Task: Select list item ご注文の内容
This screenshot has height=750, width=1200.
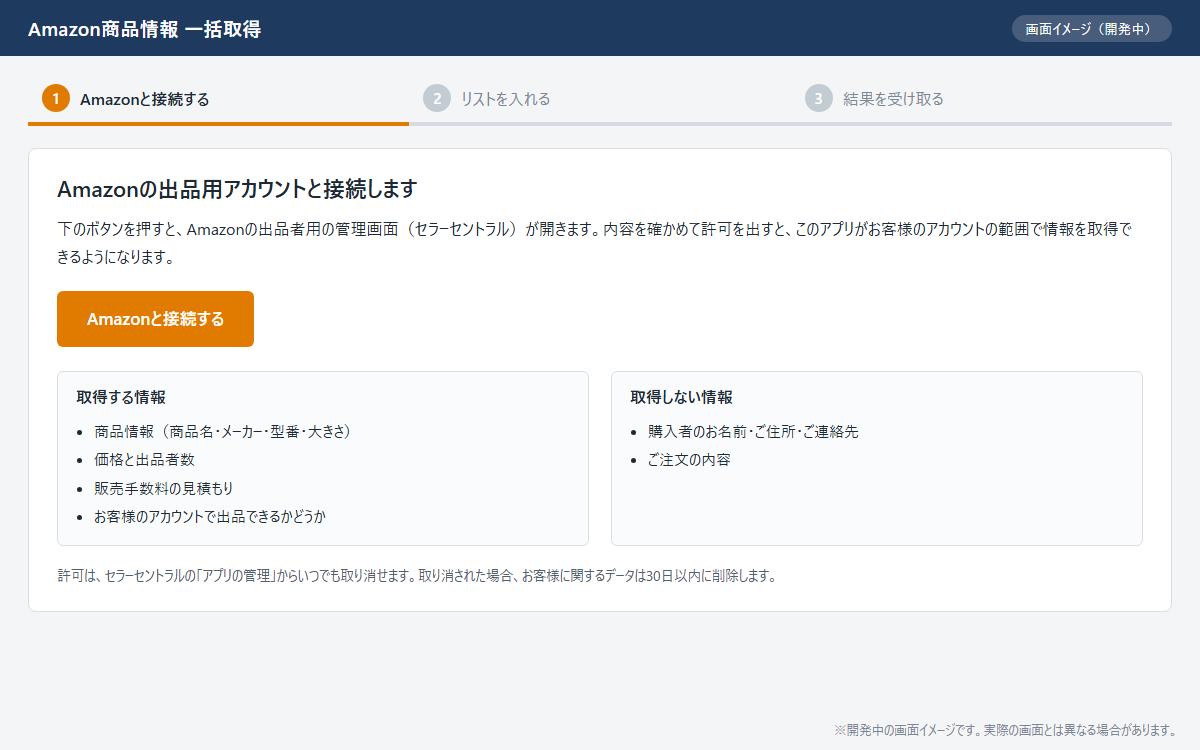Action: [x=689, y=460]
